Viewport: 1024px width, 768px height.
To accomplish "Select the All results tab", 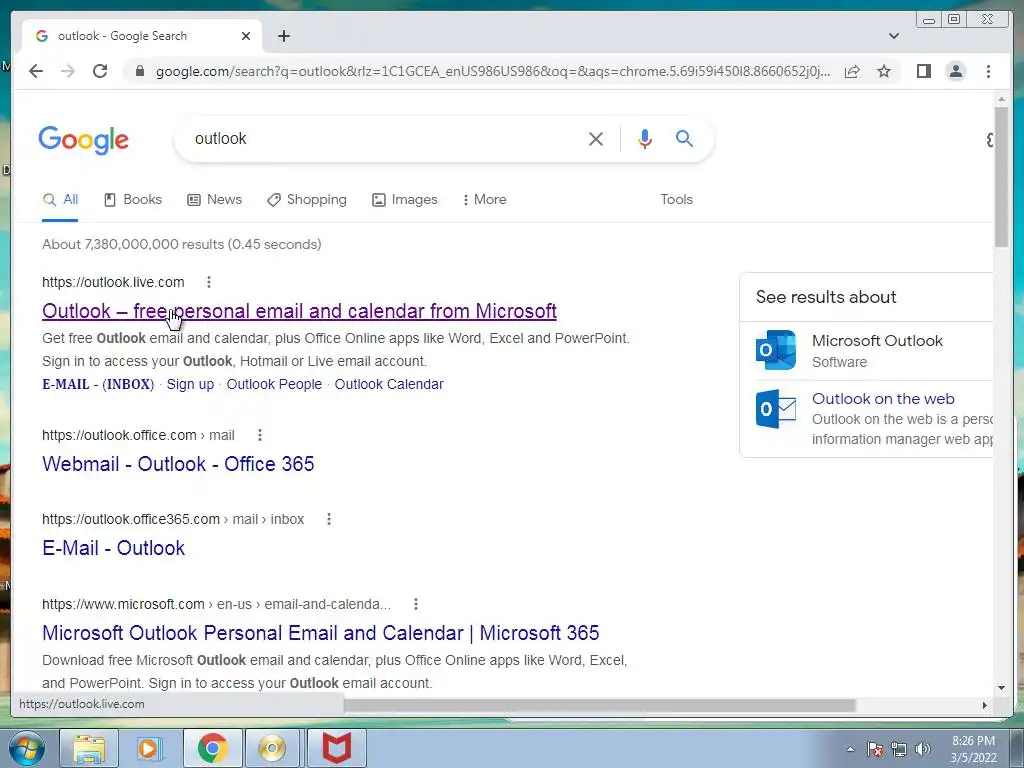I will [60, 200].
